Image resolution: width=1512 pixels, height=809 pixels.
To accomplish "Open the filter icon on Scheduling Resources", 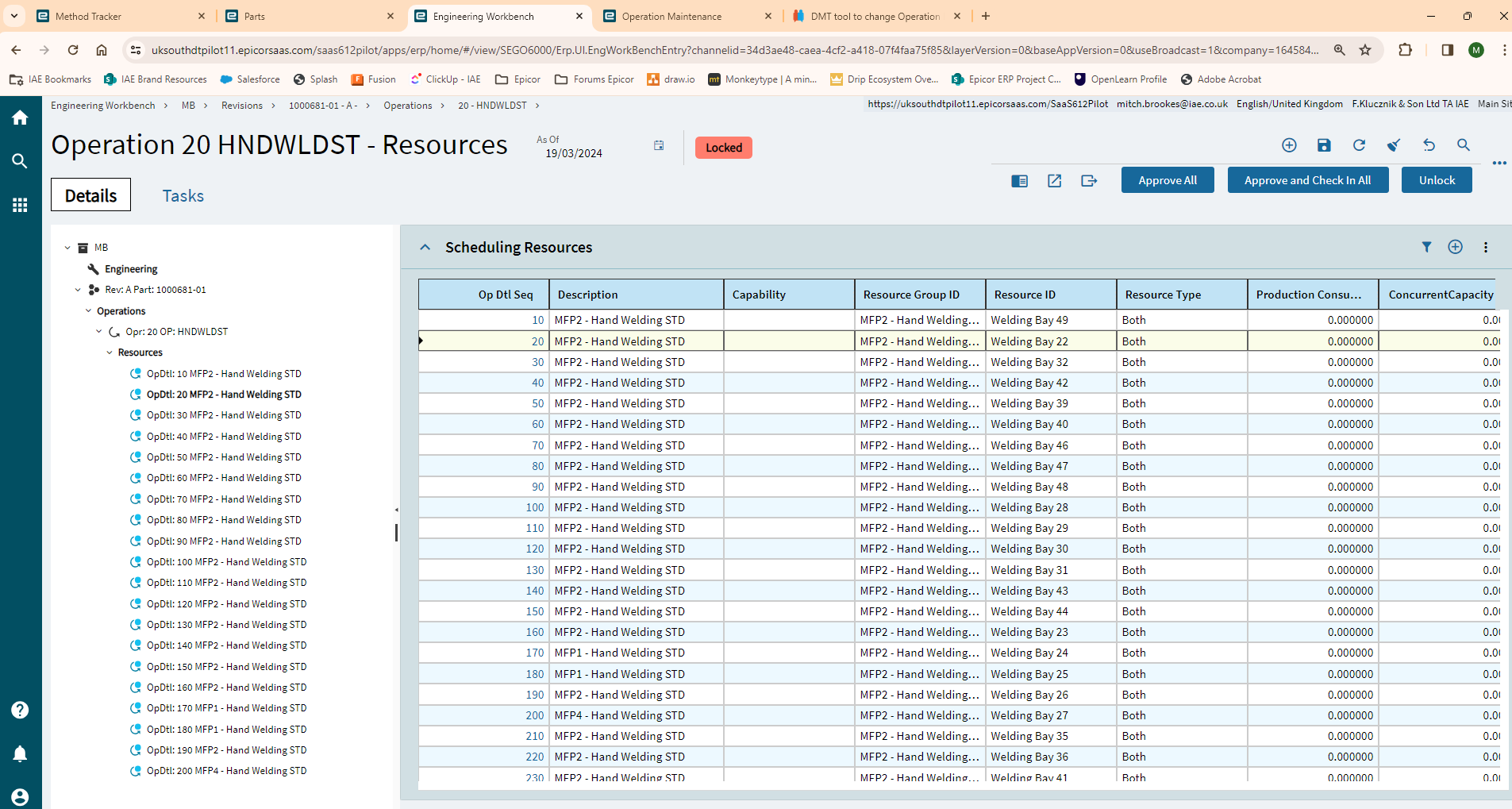I will [x=1426, y=247].
